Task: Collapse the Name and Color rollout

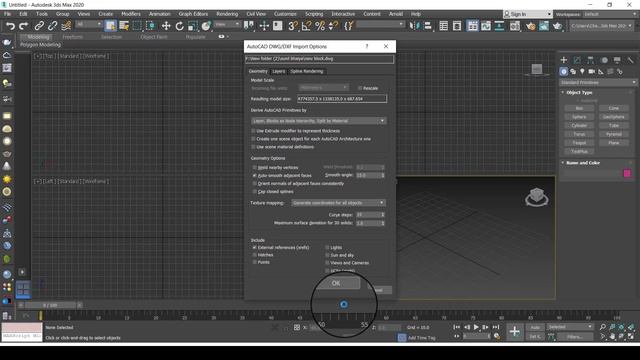Action: coord(583,163)
